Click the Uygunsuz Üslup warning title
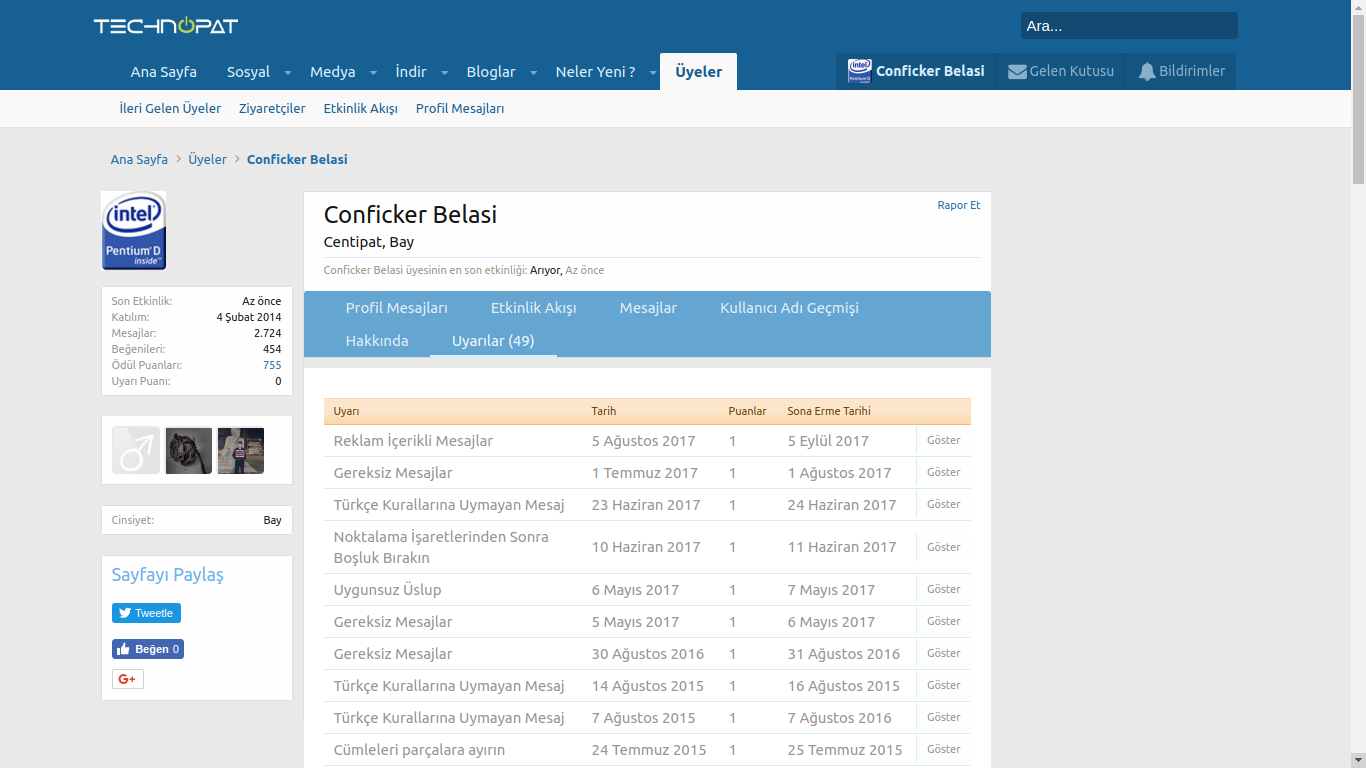The height and width of the screenshot is (768, 1366). (x=387, y=590)
